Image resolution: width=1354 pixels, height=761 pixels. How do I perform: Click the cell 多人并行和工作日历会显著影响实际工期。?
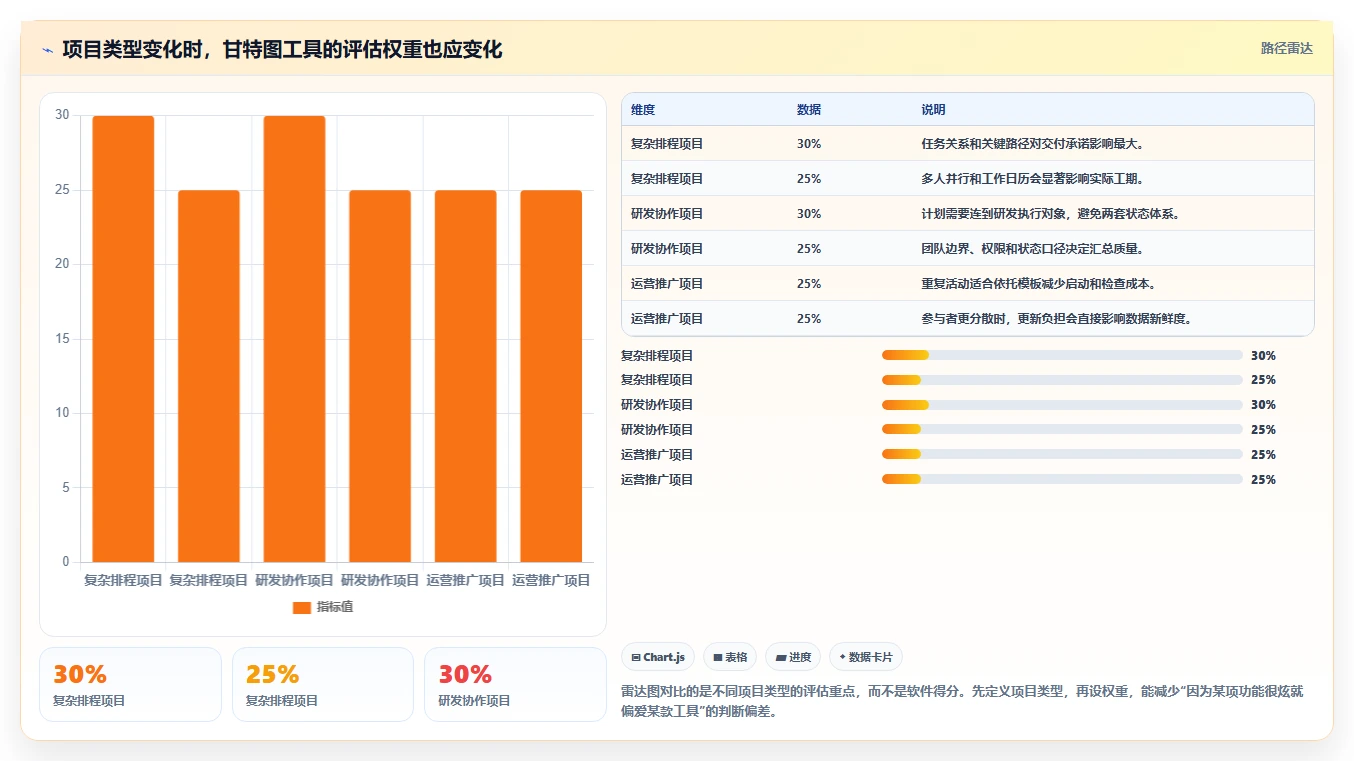tap(1033, 179)
